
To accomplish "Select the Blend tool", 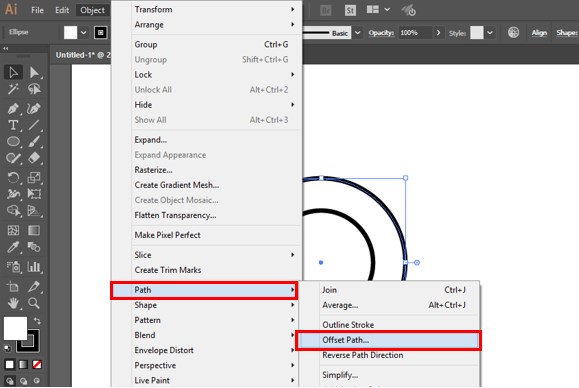I will pyautogui.click(x=34, y=247).
